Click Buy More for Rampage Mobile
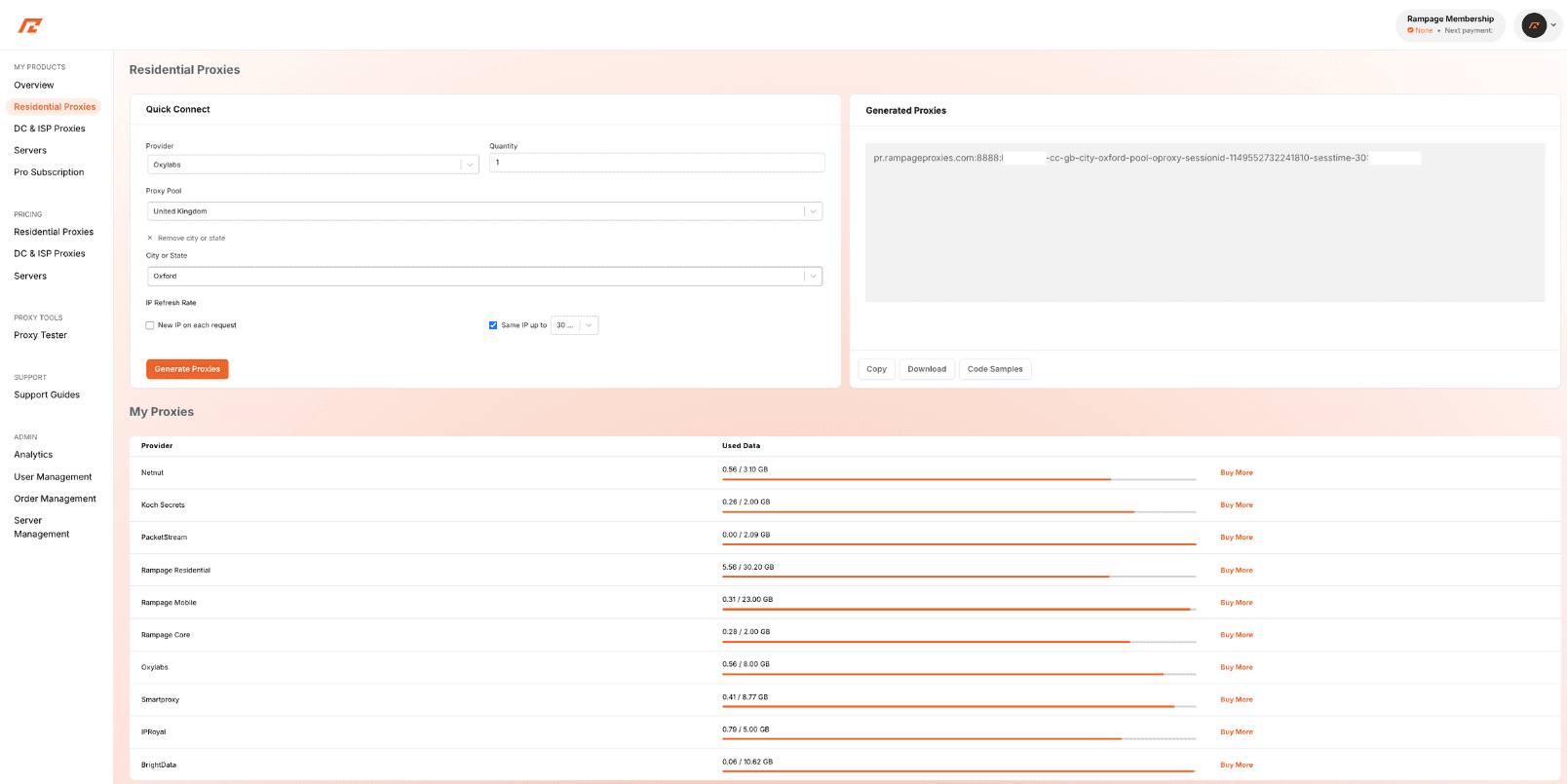Image resolution: width=1567 pixels, height=784 pixels. (x=1237, y=603)
